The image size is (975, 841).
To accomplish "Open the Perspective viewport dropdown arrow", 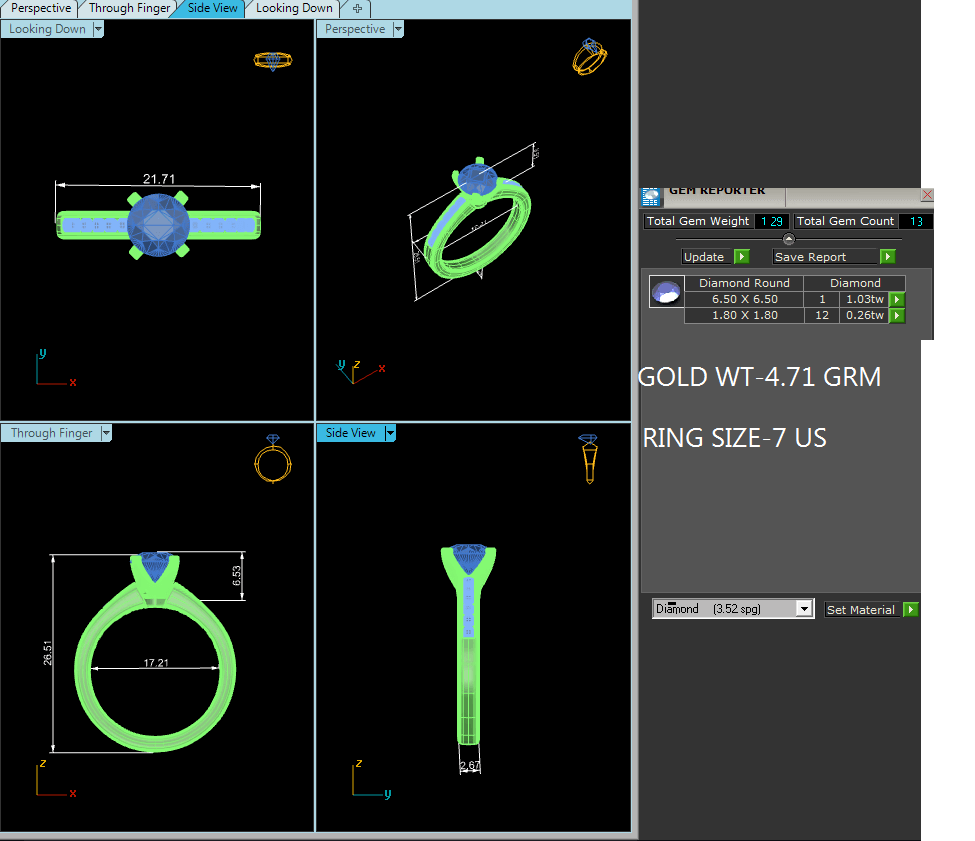I will pyautogui.click(x=398, y=29).
